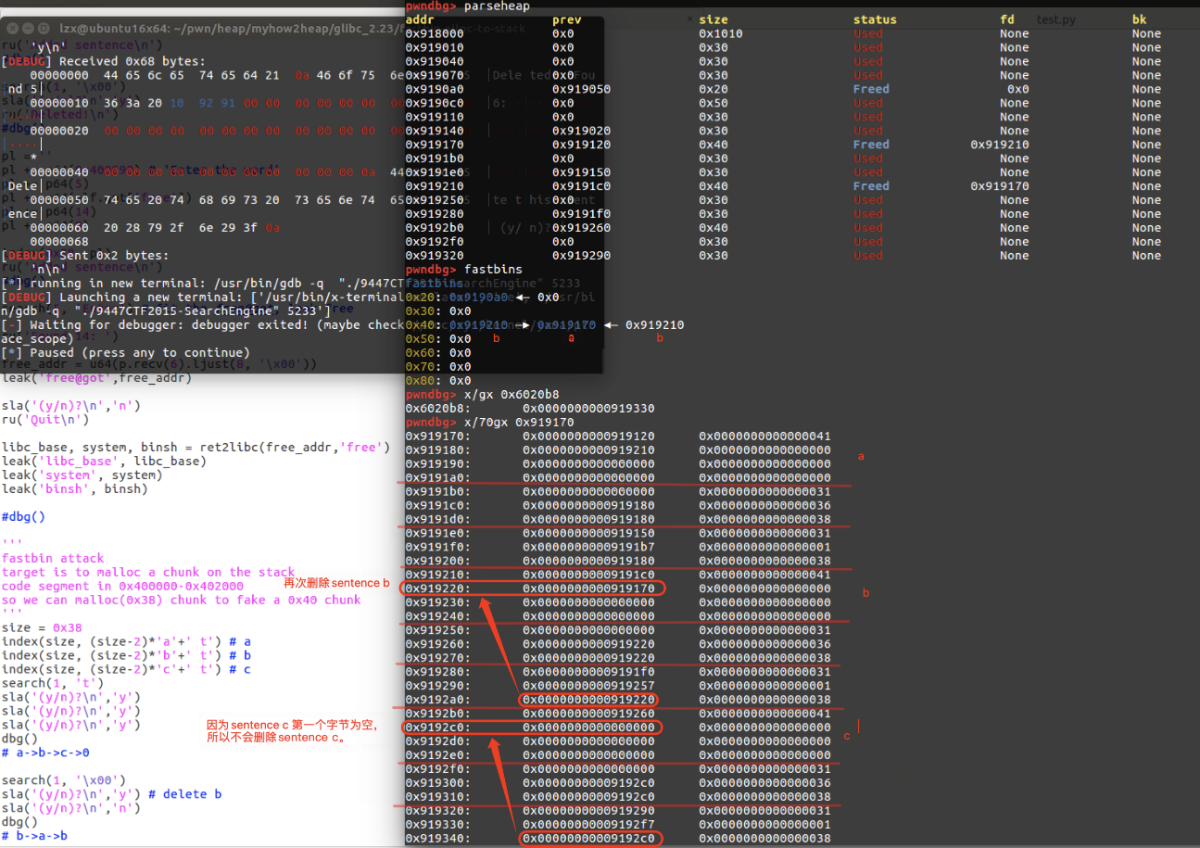Click fd value 0x919170 in row 0x919210
Screen dimensions: 1200x848
coord(1000,186)
